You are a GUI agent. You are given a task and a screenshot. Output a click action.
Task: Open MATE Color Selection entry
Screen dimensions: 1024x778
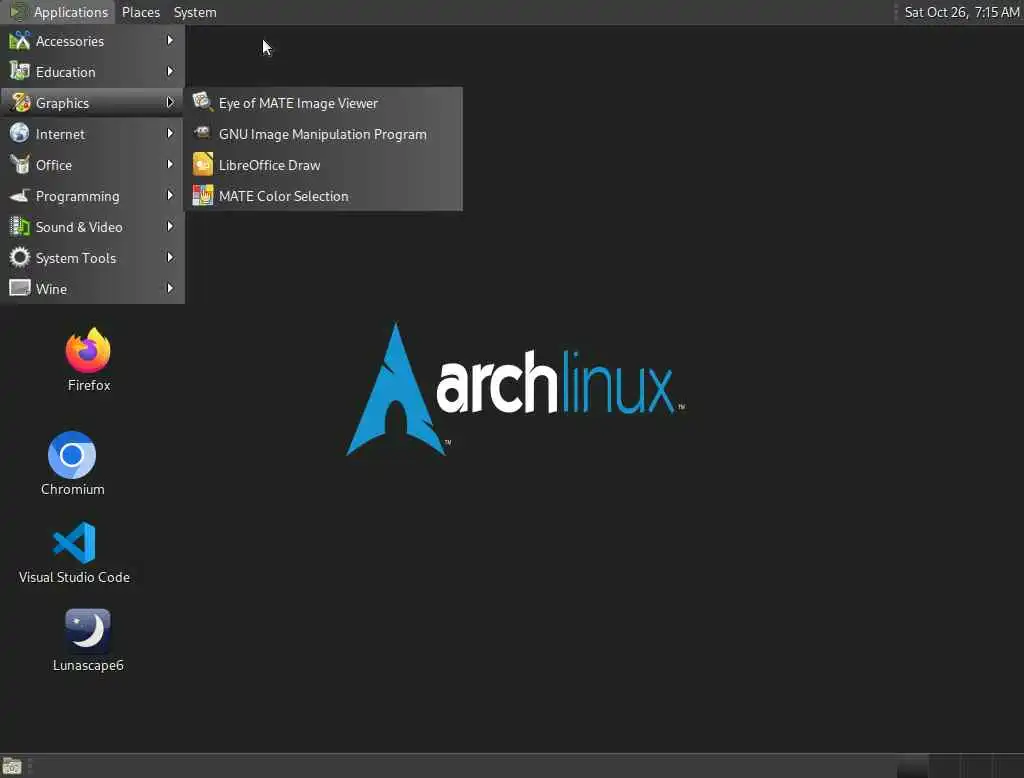[324, 196]
